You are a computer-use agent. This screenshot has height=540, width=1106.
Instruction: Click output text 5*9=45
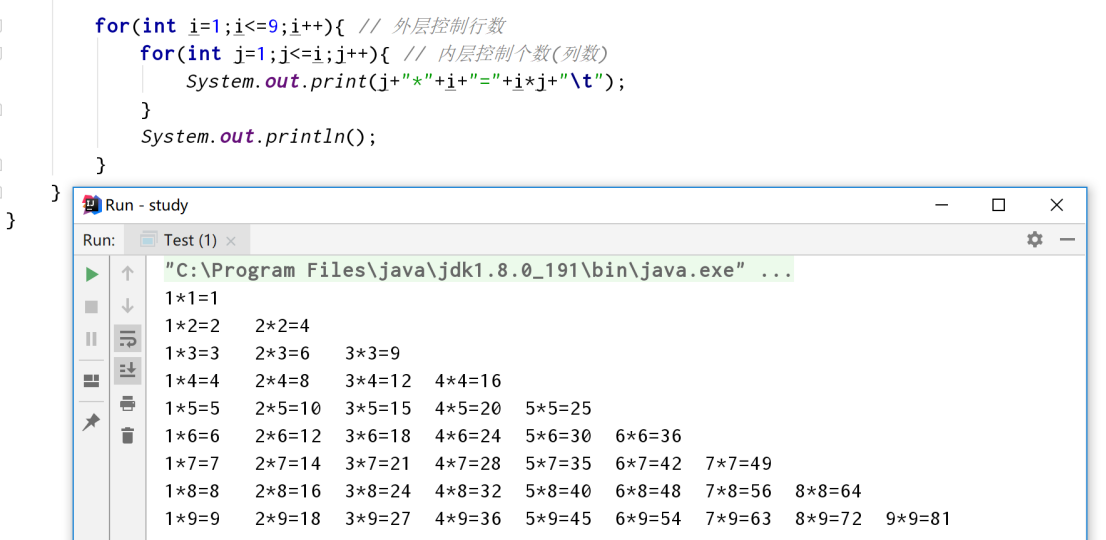[x=559, y=520]
